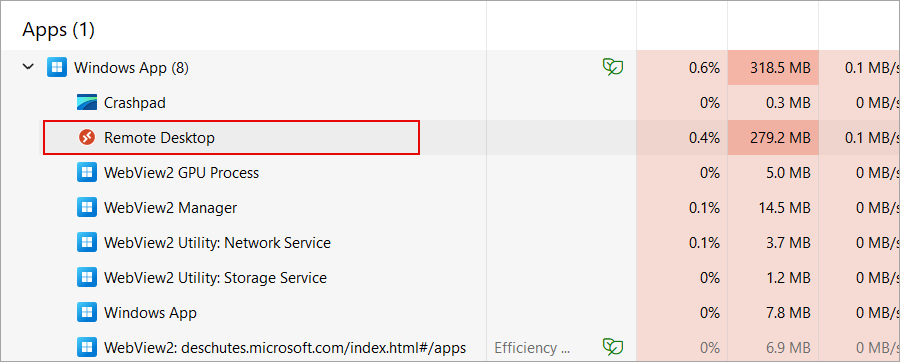Select the Crashpad process row
Image resolution: width=900 pixels, height=362 pixels.
click(x=450, y=103)
